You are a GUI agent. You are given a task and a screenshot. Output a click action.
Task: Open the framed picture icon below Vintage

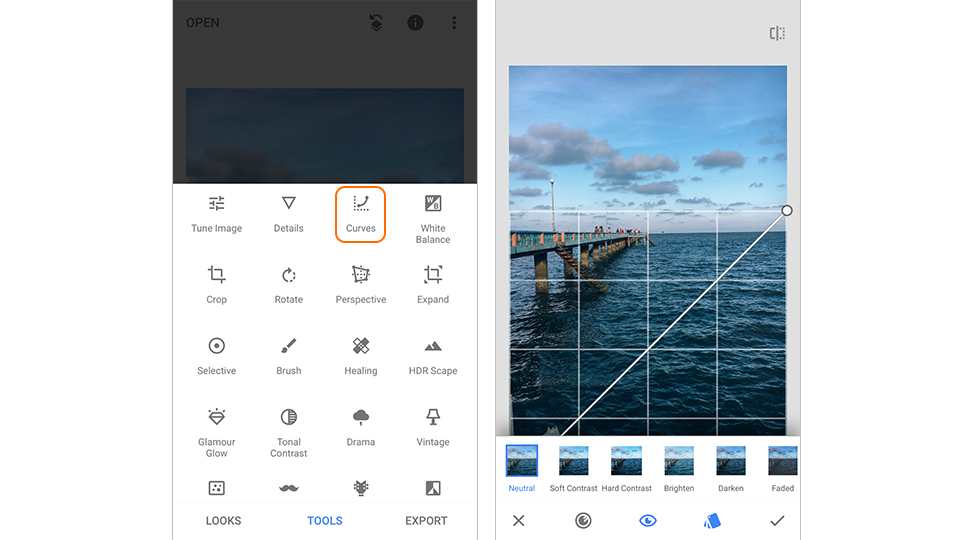click(x=433, y=488)
